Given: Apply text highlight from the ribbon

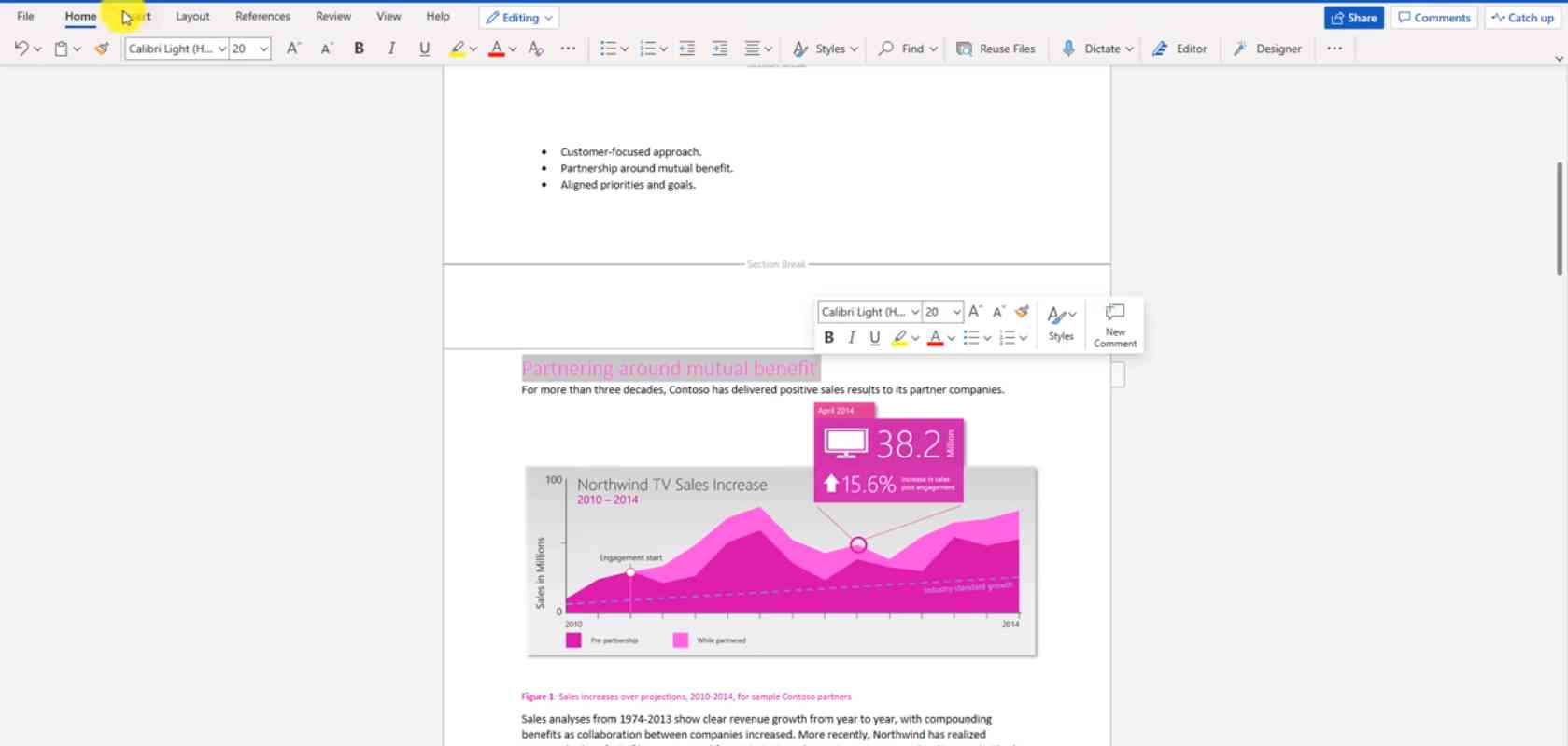Looking at the screenshot, I should [x=457, y=49].
